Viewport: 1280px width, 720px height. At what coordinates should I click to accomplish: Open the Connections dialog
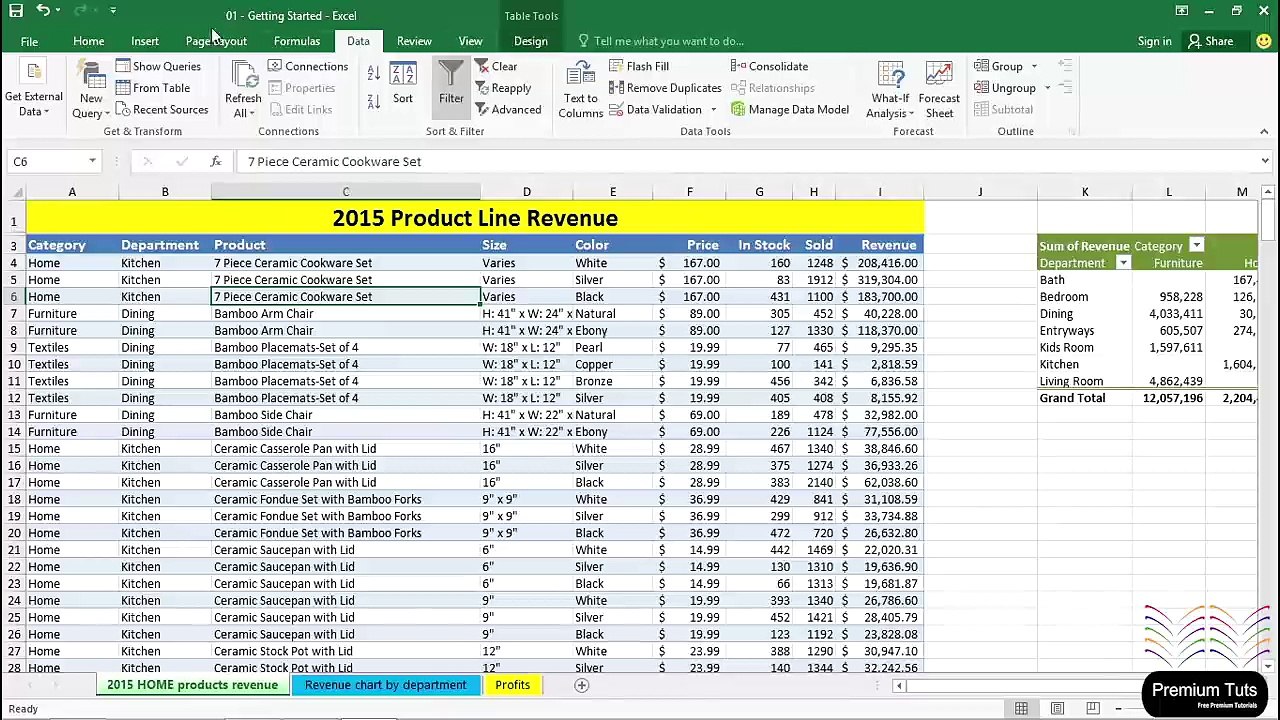(308, 66)
